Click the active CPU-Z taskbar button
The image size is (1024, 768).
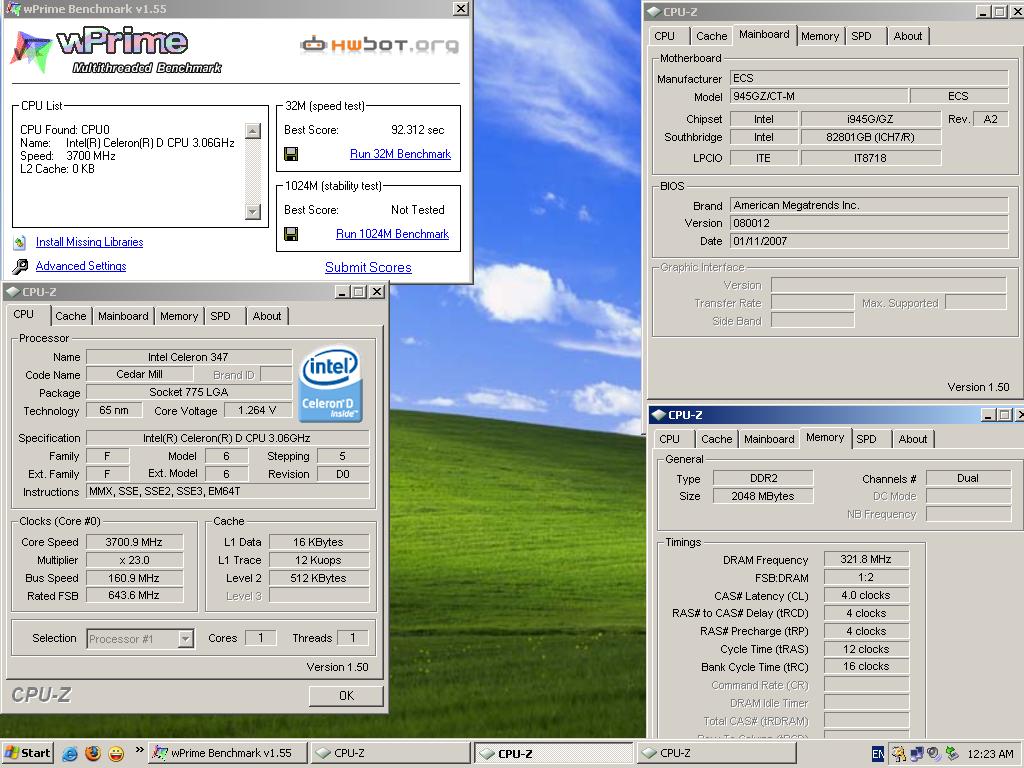[x=552, y=754]
